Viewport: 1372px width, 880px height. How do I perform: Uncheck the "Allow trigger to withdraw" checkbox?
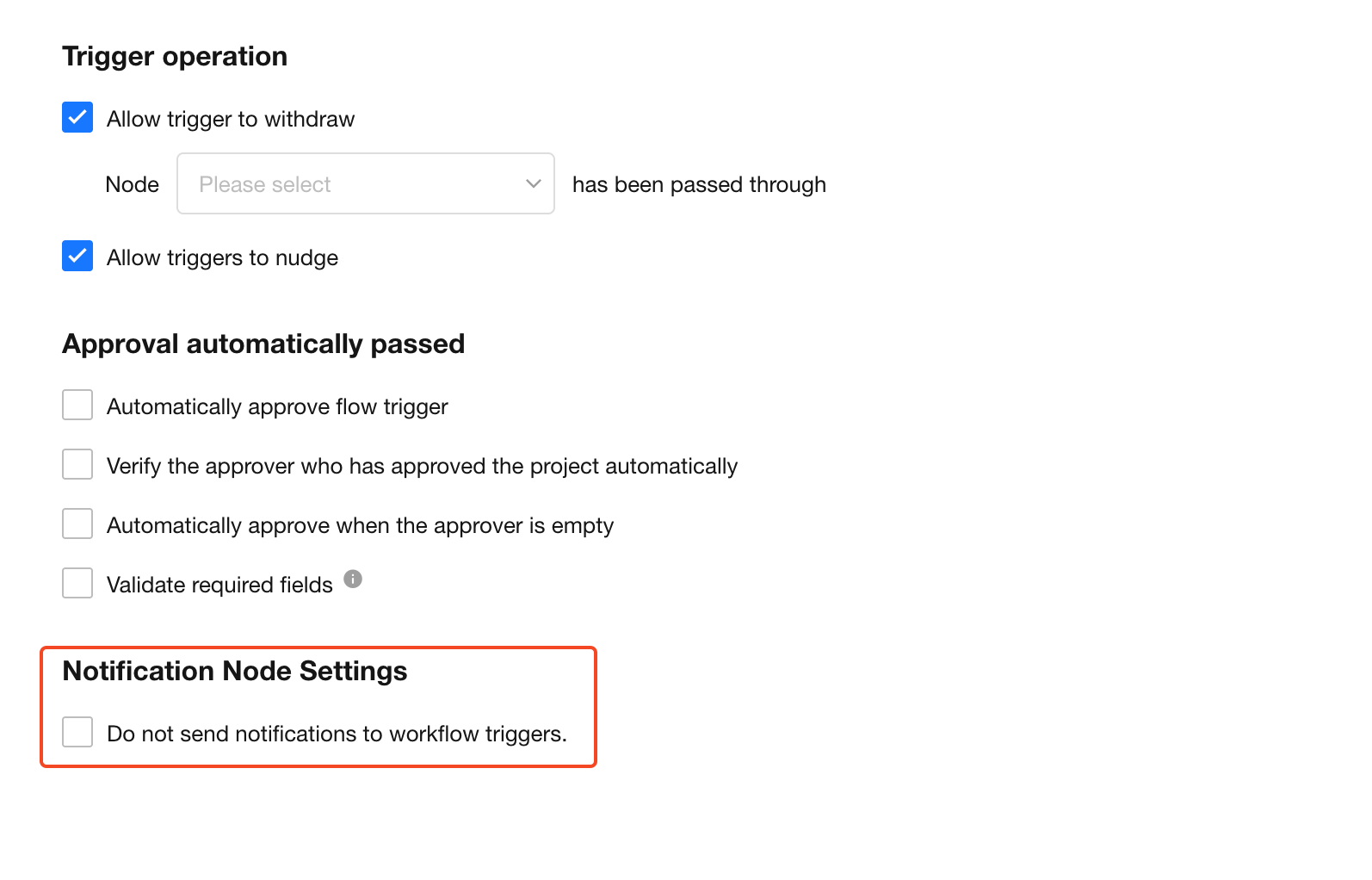(x=77, y=117)
